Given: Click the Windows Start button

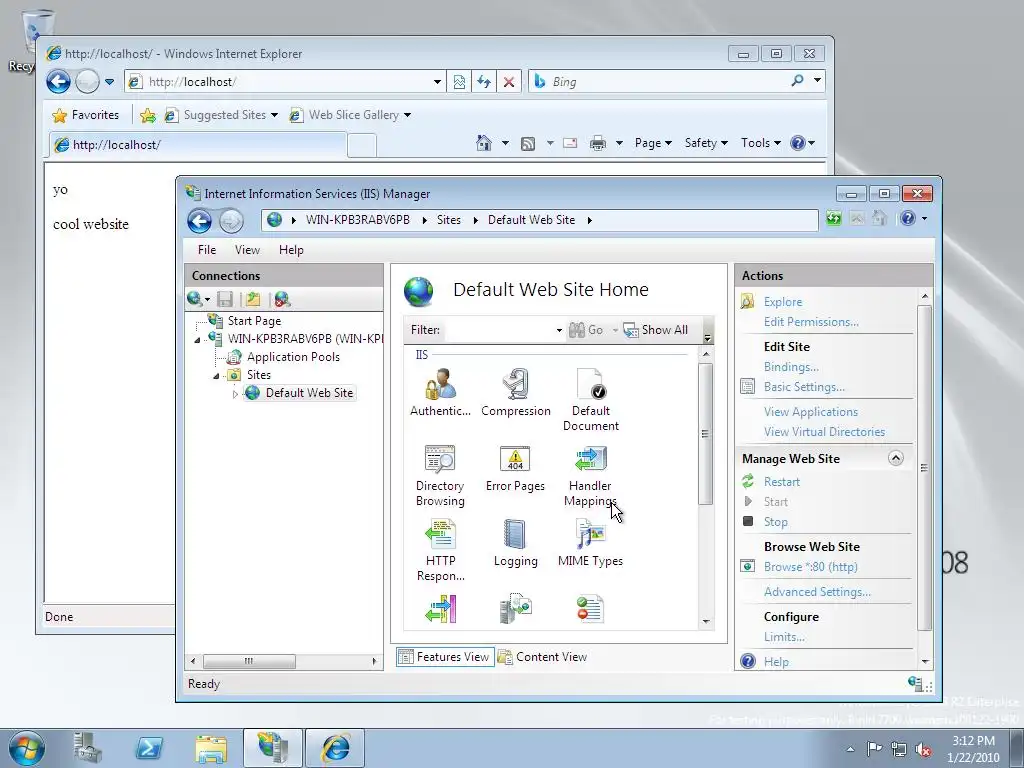Looking at the screenshot, I should [x=26, y=748].
